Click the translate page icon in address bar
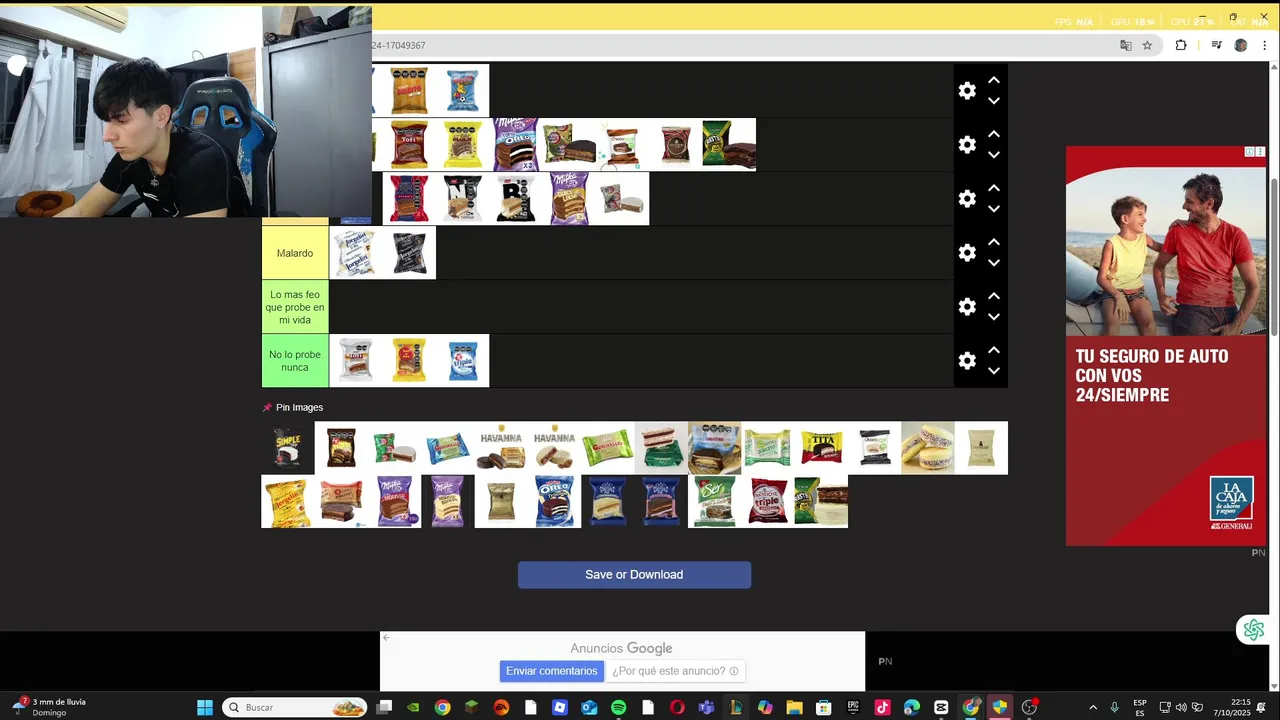Screen dimensions: 1280x720 click(x=1126, y=45)
